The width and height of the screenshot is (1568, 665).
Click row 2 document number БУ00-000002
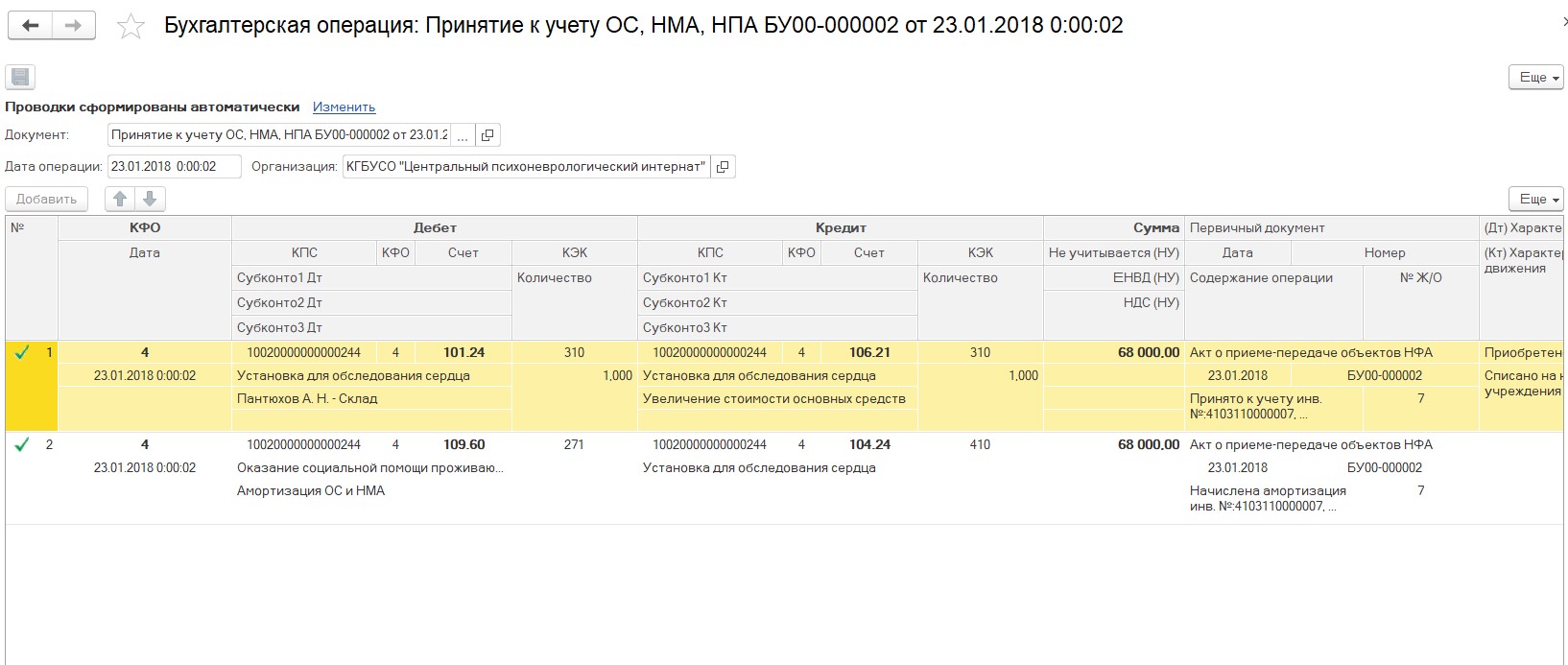pyautogui.click(x=1385, y=467)
